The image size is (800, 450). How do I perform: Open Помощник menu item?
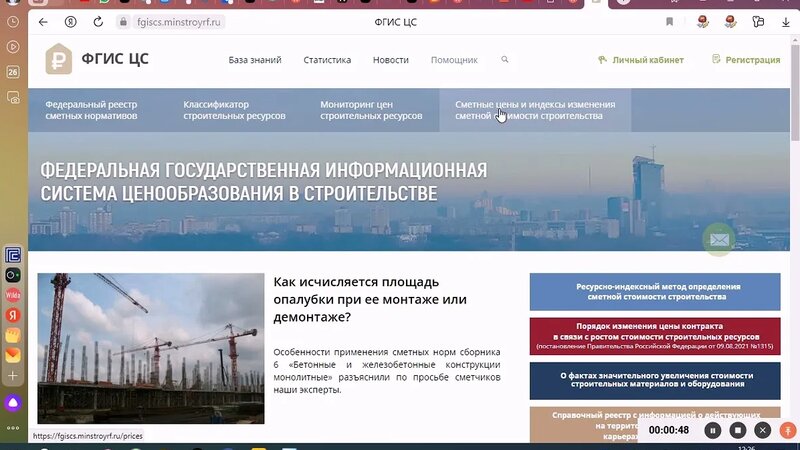pyautogui.click(x=454, y=60)
